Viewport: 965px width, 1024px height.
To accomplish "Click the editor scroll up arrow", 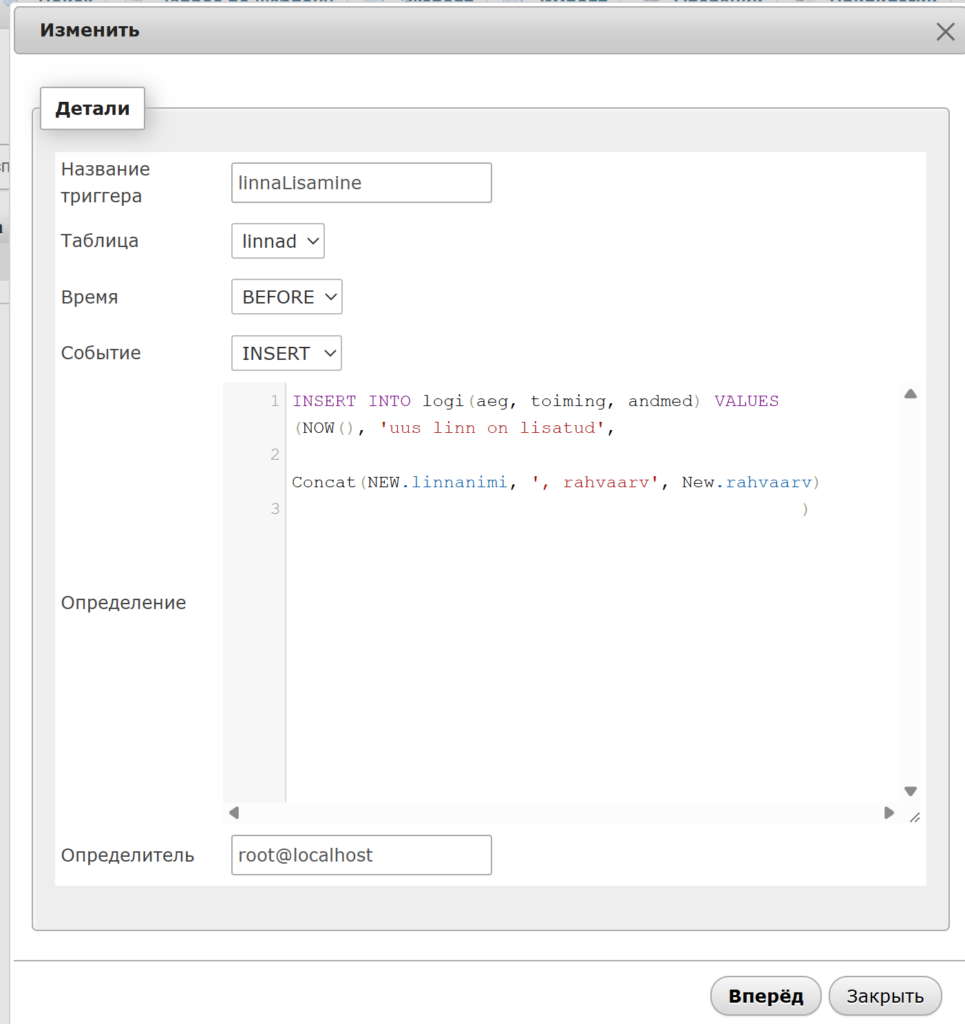I will coord(910,394).
